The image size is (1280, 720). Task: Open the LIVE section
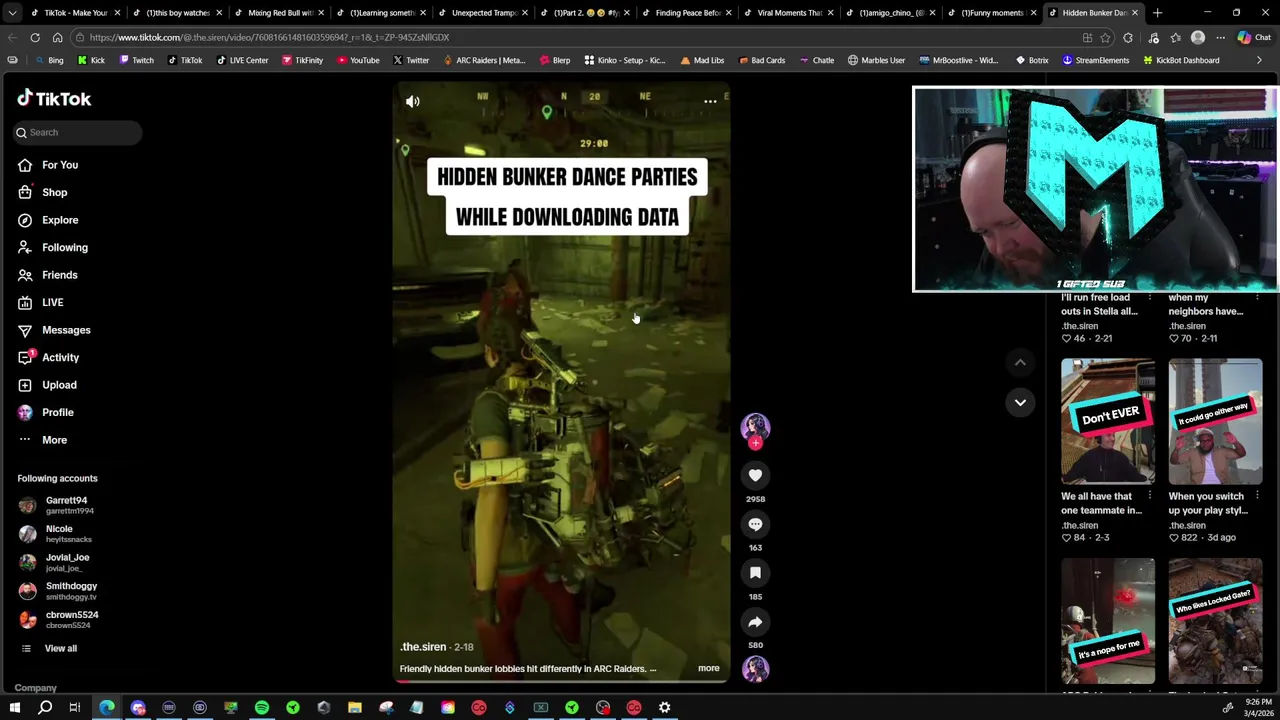[x=52, y=302]
